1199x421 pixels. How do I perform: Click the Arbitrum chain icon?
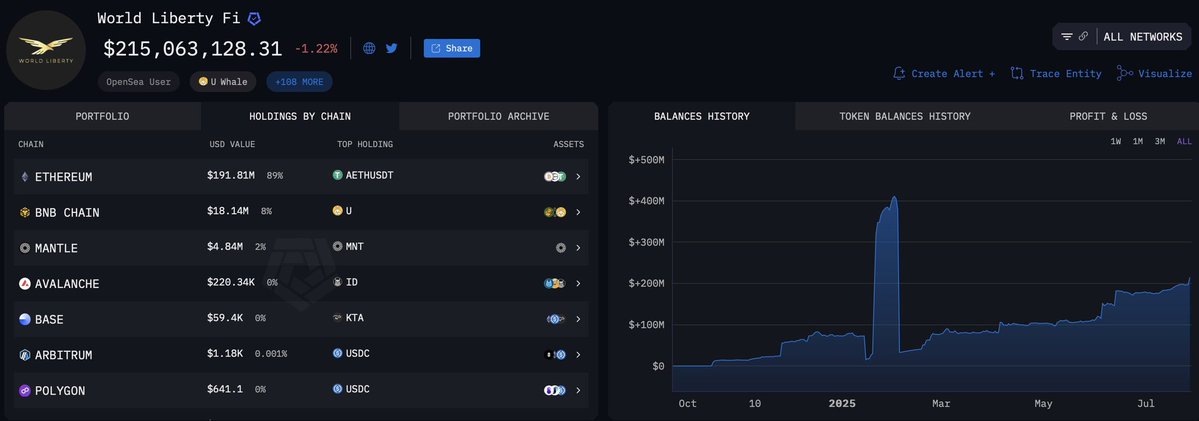(24, 355)
